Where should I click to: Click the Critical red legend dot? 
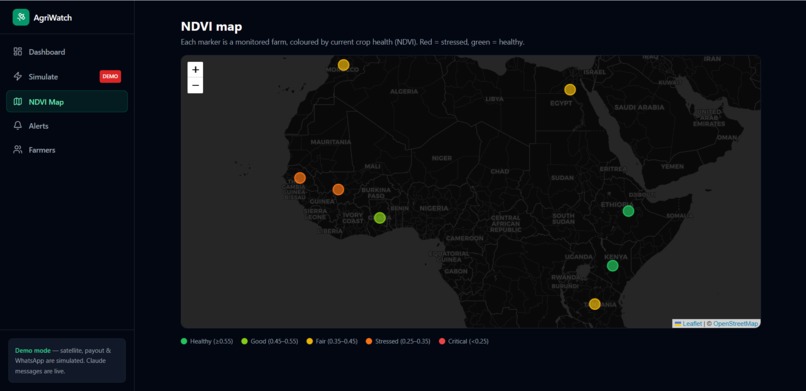pyautogui.click(x=442, y=341)
